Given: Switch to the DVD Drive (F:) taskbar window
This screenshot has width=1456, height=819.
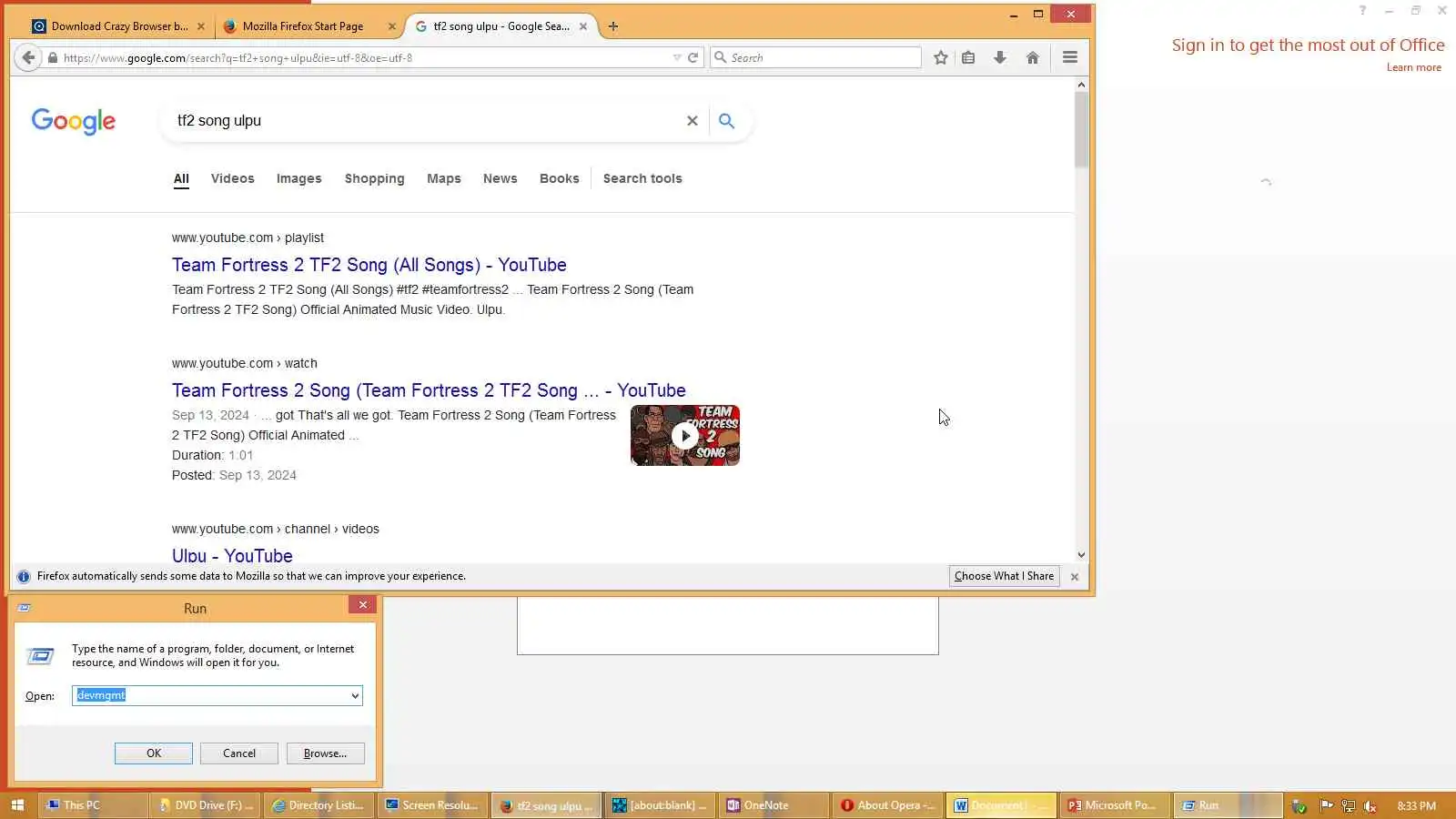Looking at the screenshot, I should pos(206,805).
